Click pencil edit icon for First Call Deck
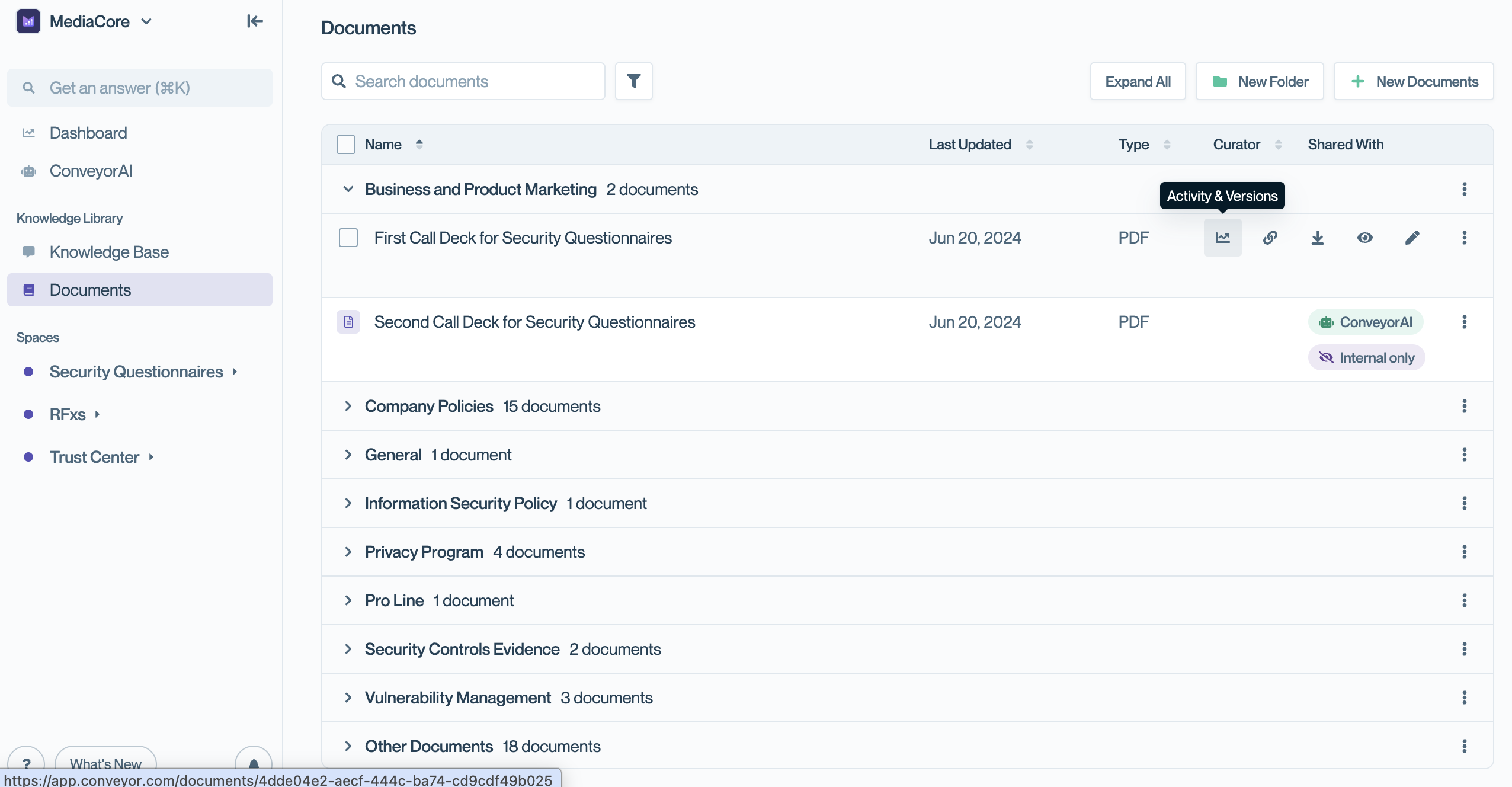 point(1412,238)
